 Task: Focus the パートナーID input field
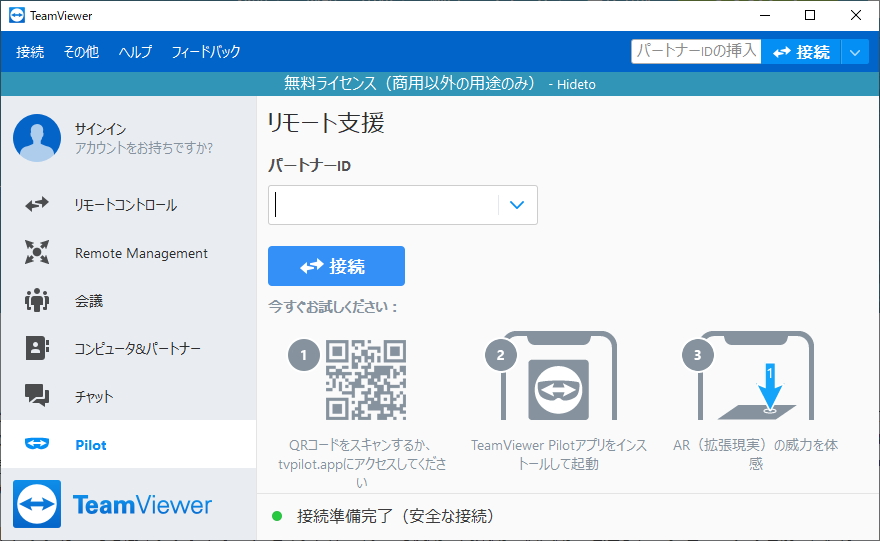[384, 205]
